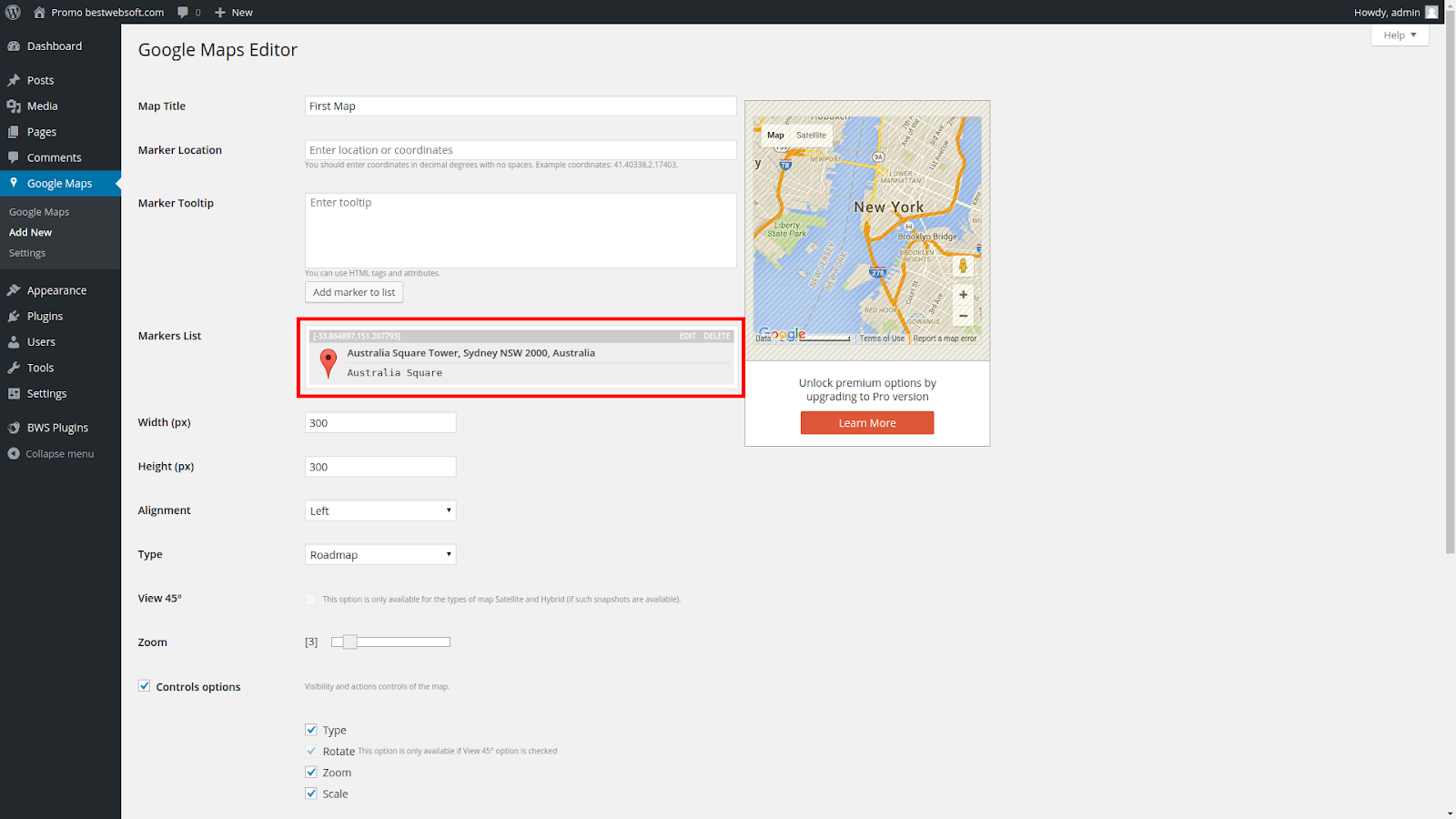Click the Plugins plug icon
Viewport: 1456px width, 819px height.
[14, 316]
